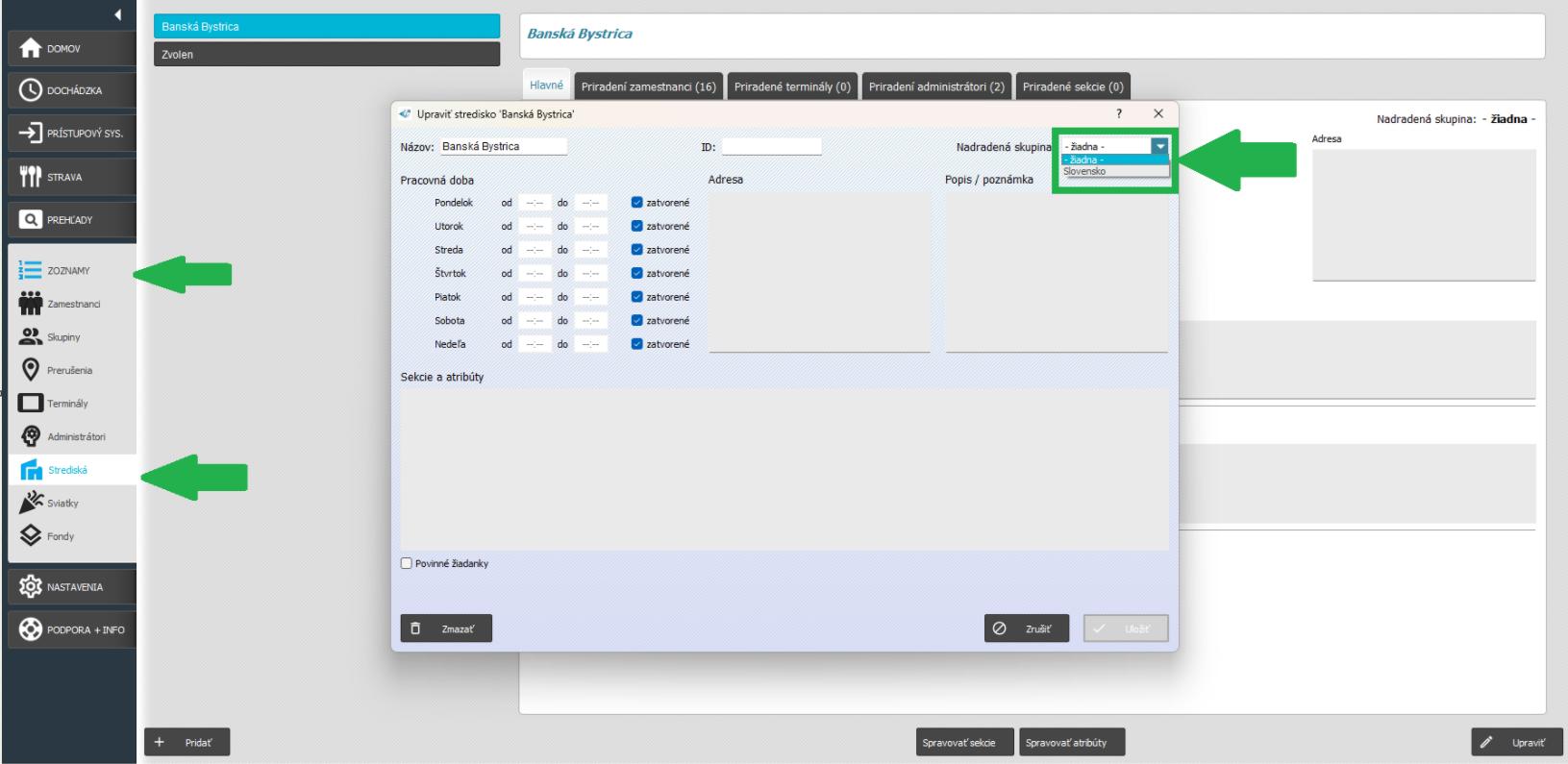Screen dimensions: 1568x764
Task: Select Zvolen in the centers list
Action: (326, 55)
